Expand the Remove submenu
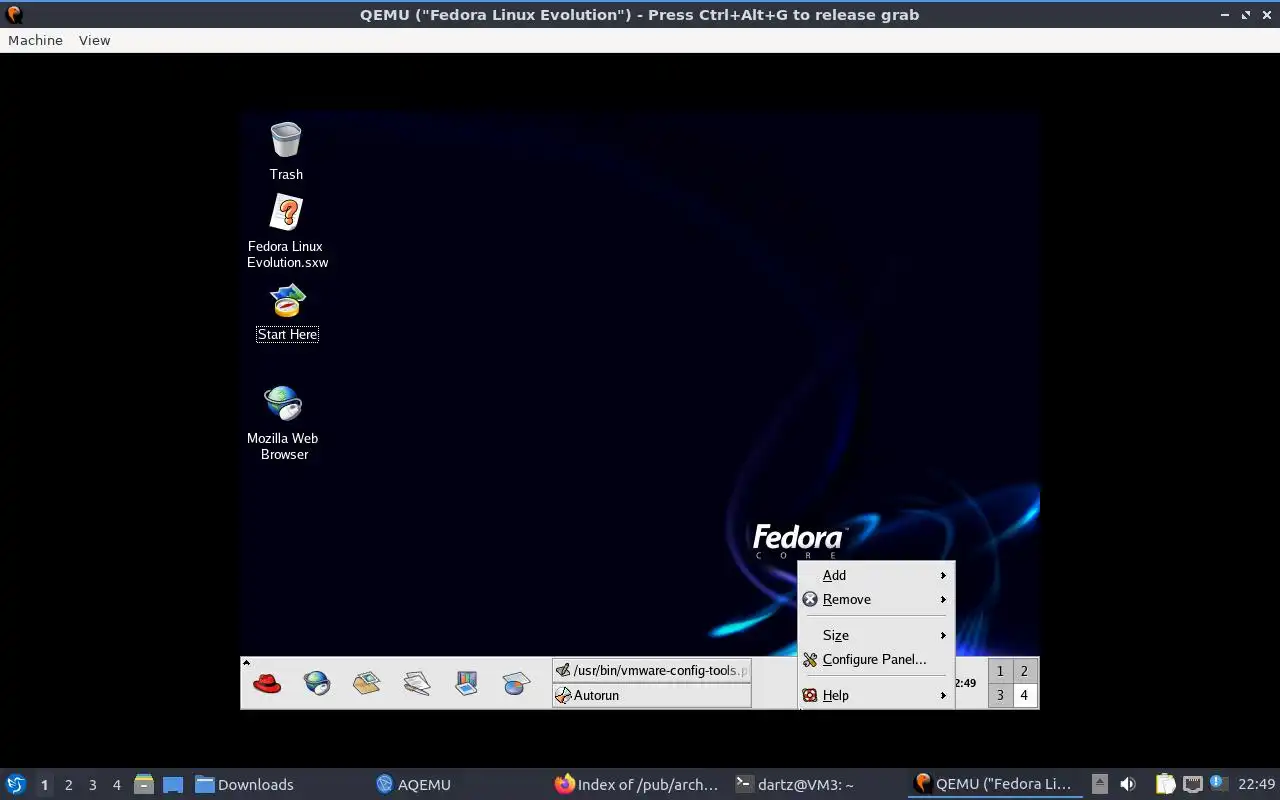The height and width of the screenshot is (800, 1280). [876, 599]
